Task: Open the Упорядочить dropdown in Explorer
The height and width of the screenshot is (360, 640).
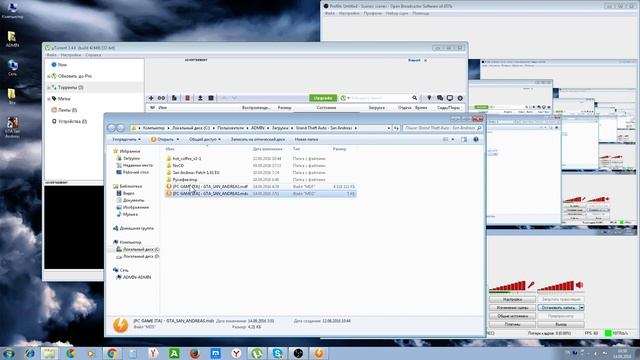Action: [127, 140]
